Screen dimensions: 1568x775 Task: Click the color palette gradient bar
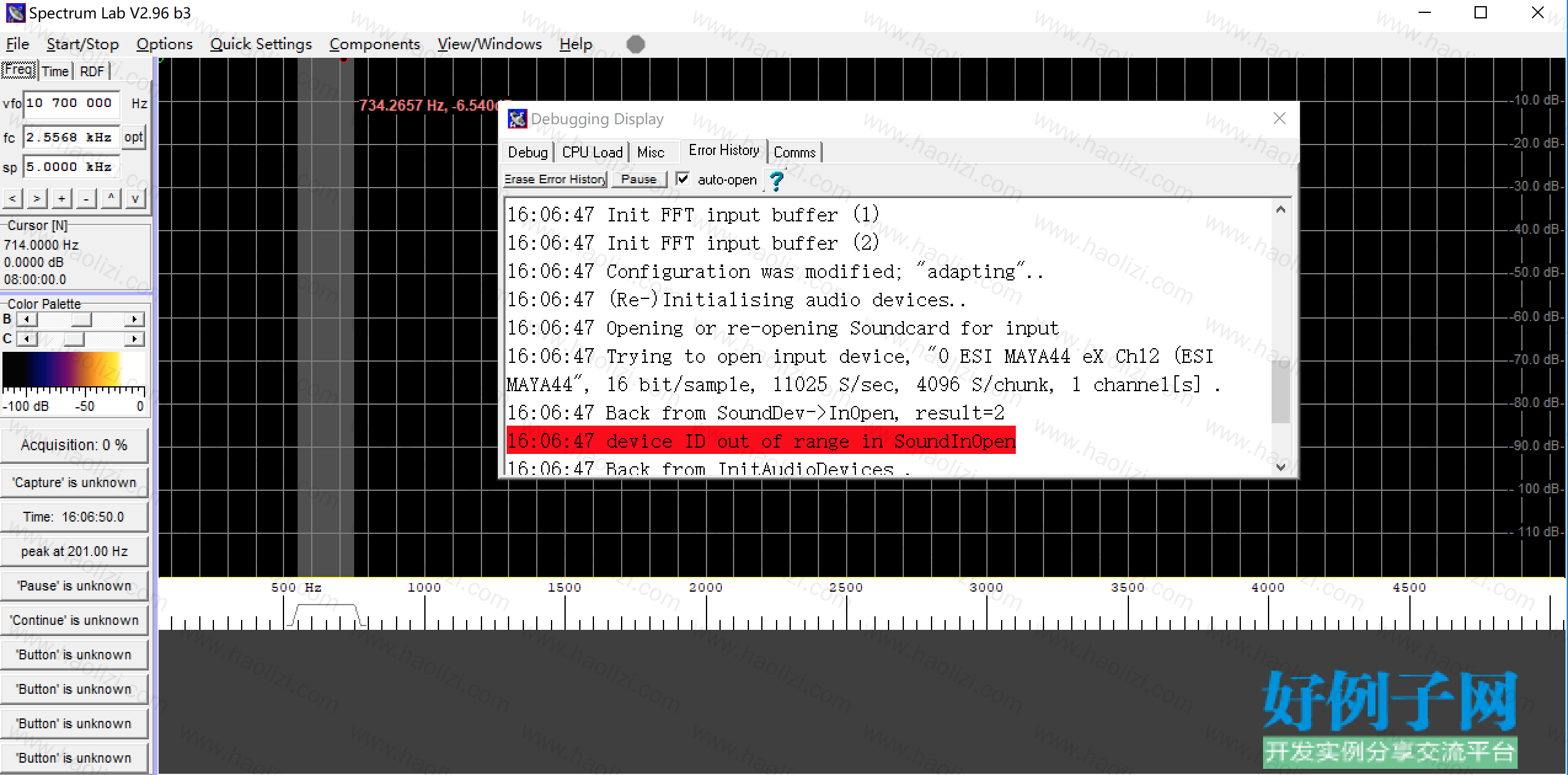74,370
